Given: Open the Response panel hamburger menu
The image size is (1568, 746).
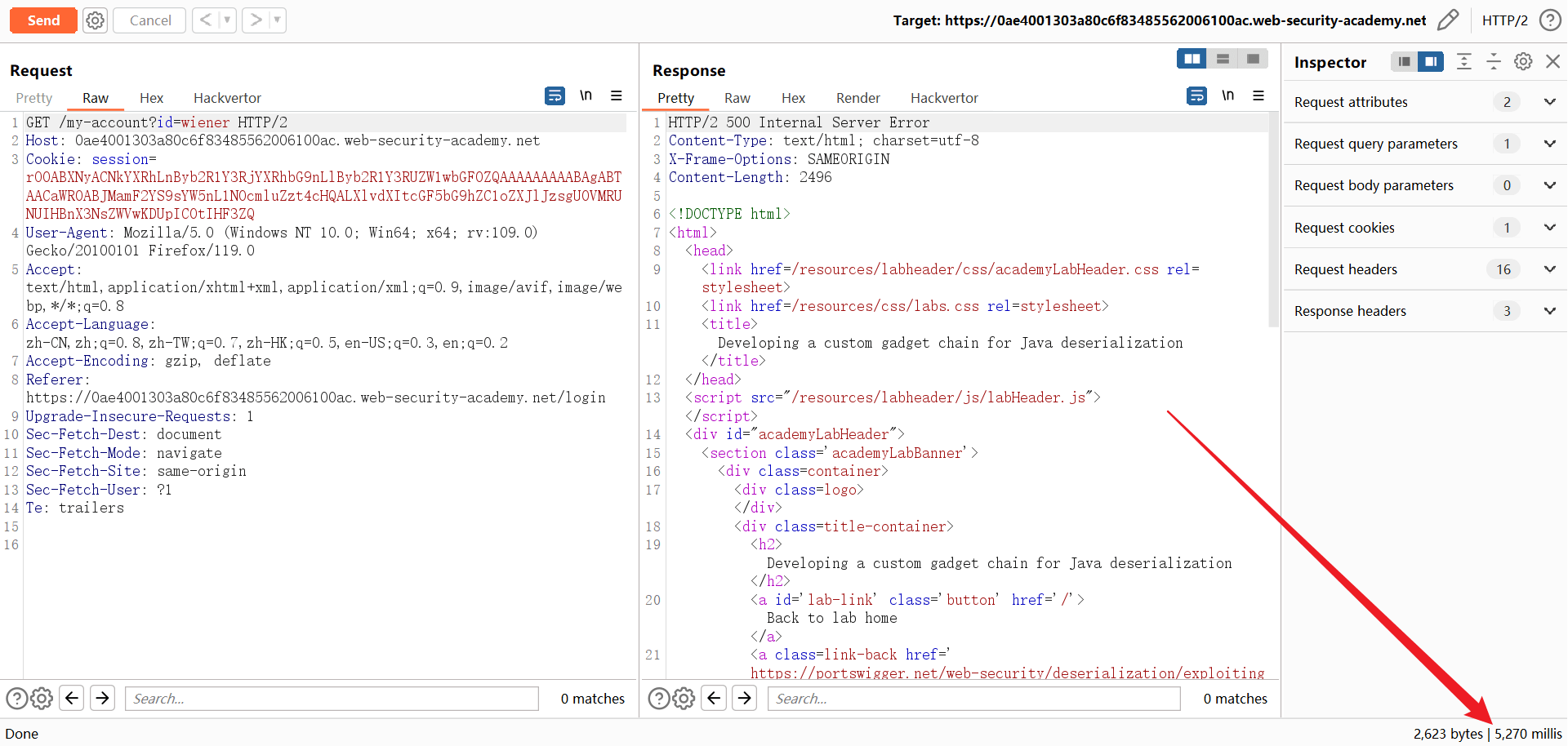Looking at the screenshot, I should pyautogui.click(x=1258, y=96).
